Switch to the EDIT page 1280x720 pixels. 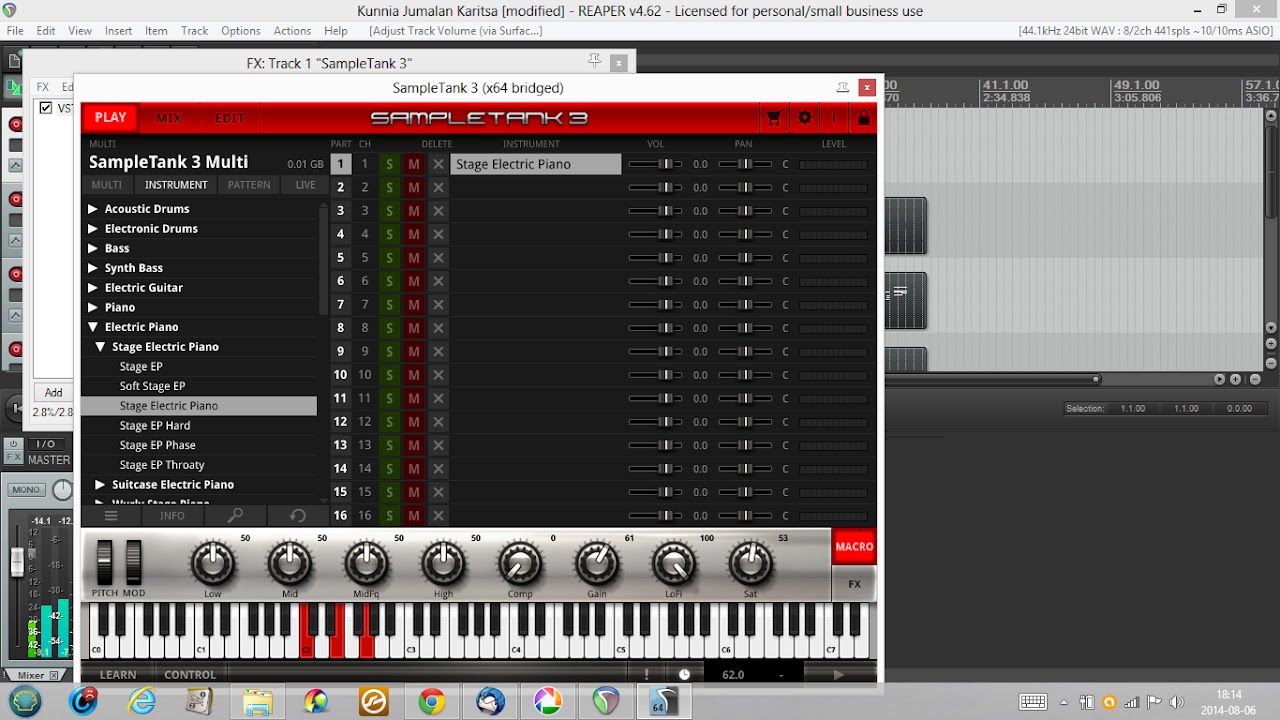[230, 118]
